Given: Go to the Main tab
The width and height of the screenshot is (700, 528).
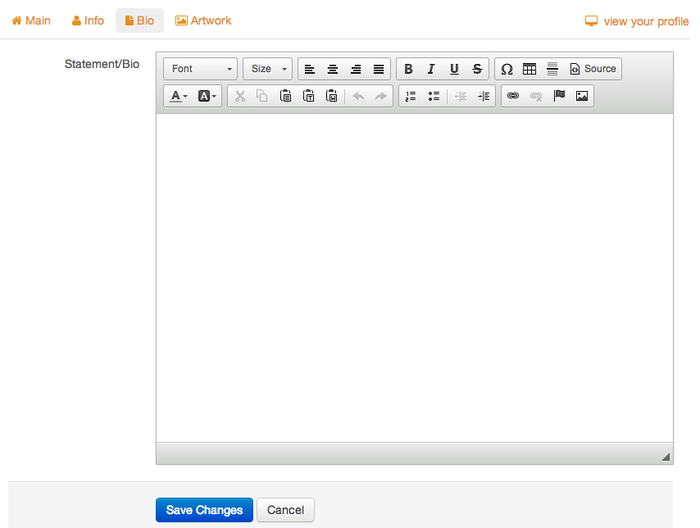Looking at the screenshot, I should 31,21.
